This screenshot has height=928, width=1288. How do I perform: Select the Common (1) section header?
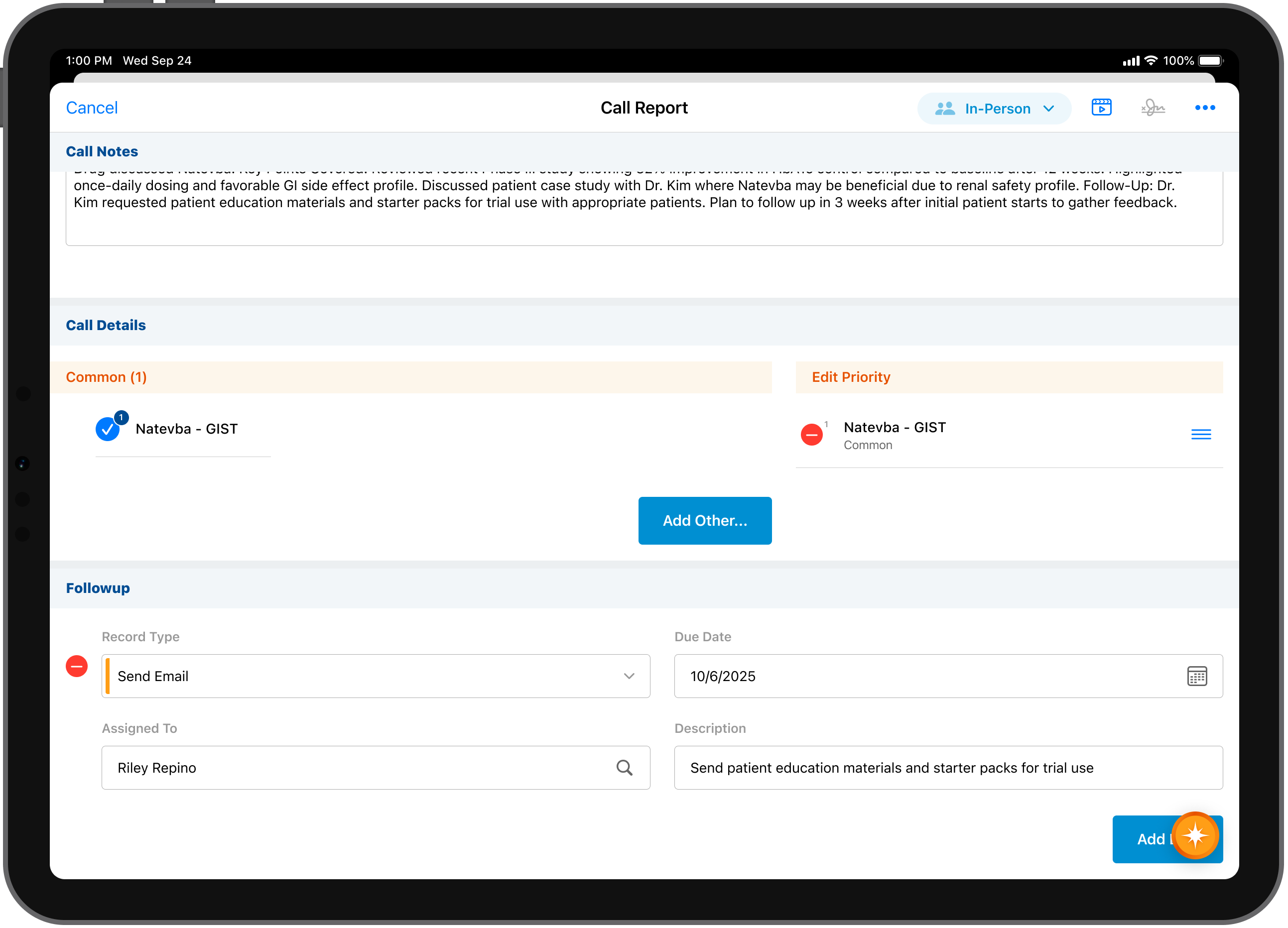106,377
